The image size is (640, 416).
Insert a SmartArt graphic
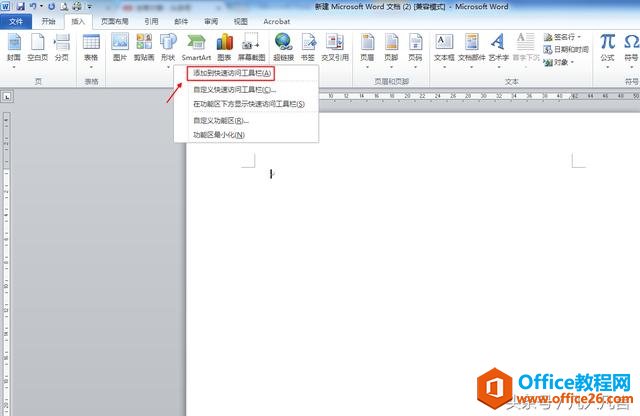point(196,47)
